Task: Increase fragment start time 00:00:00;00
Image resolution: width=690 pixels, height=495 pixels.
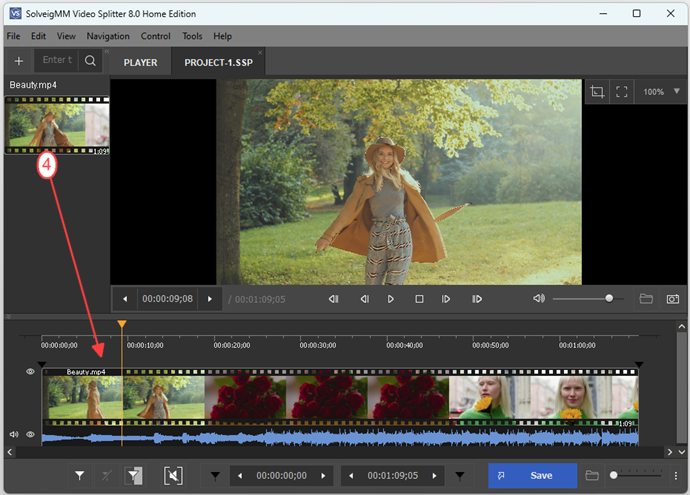Action: click(323, 476)
